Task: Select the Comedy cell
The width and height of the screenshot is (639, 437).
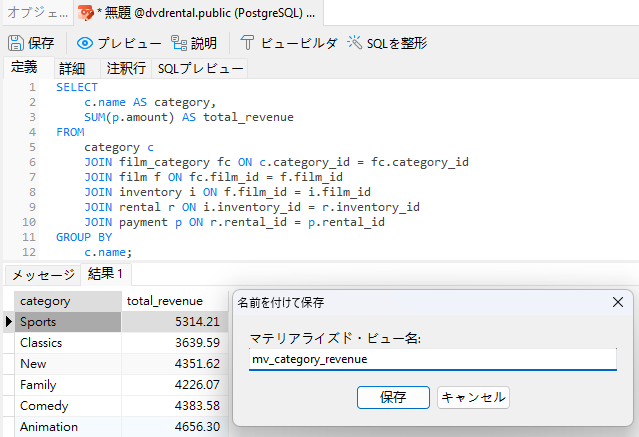Action: tap(68, 406)
